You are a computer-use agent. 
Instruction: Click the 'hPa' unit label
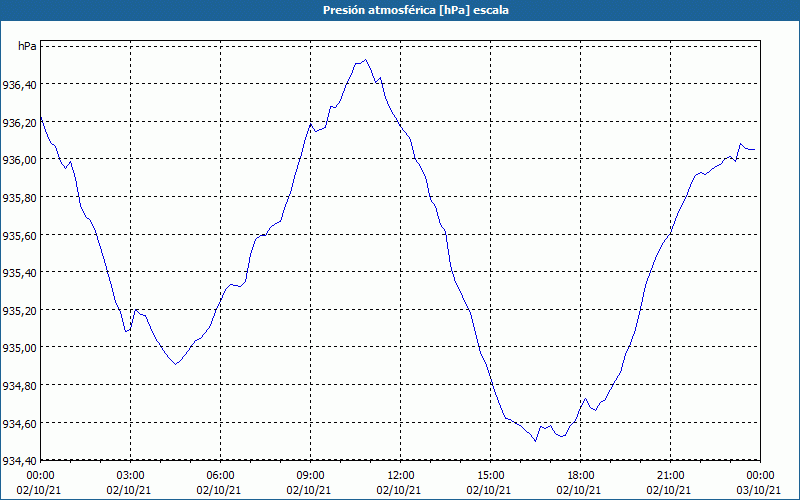click(27, 46)
